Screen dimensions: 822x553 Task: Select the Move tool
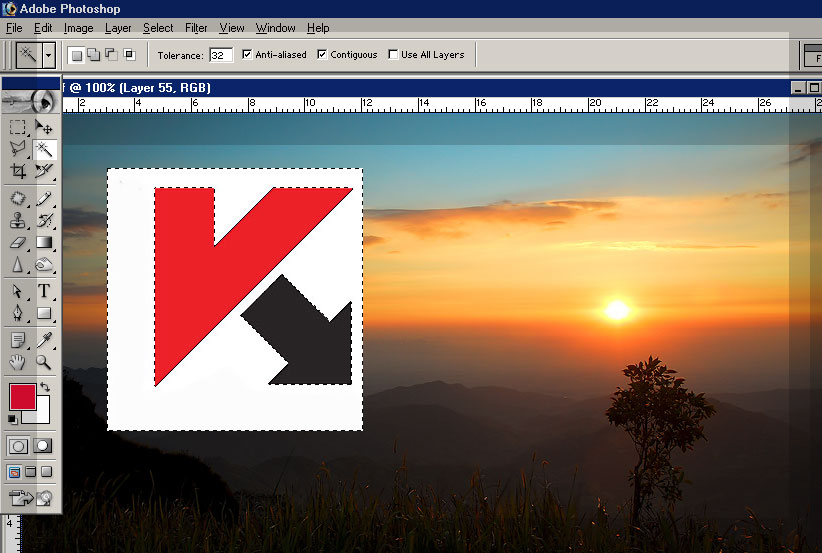pos(44,127)
